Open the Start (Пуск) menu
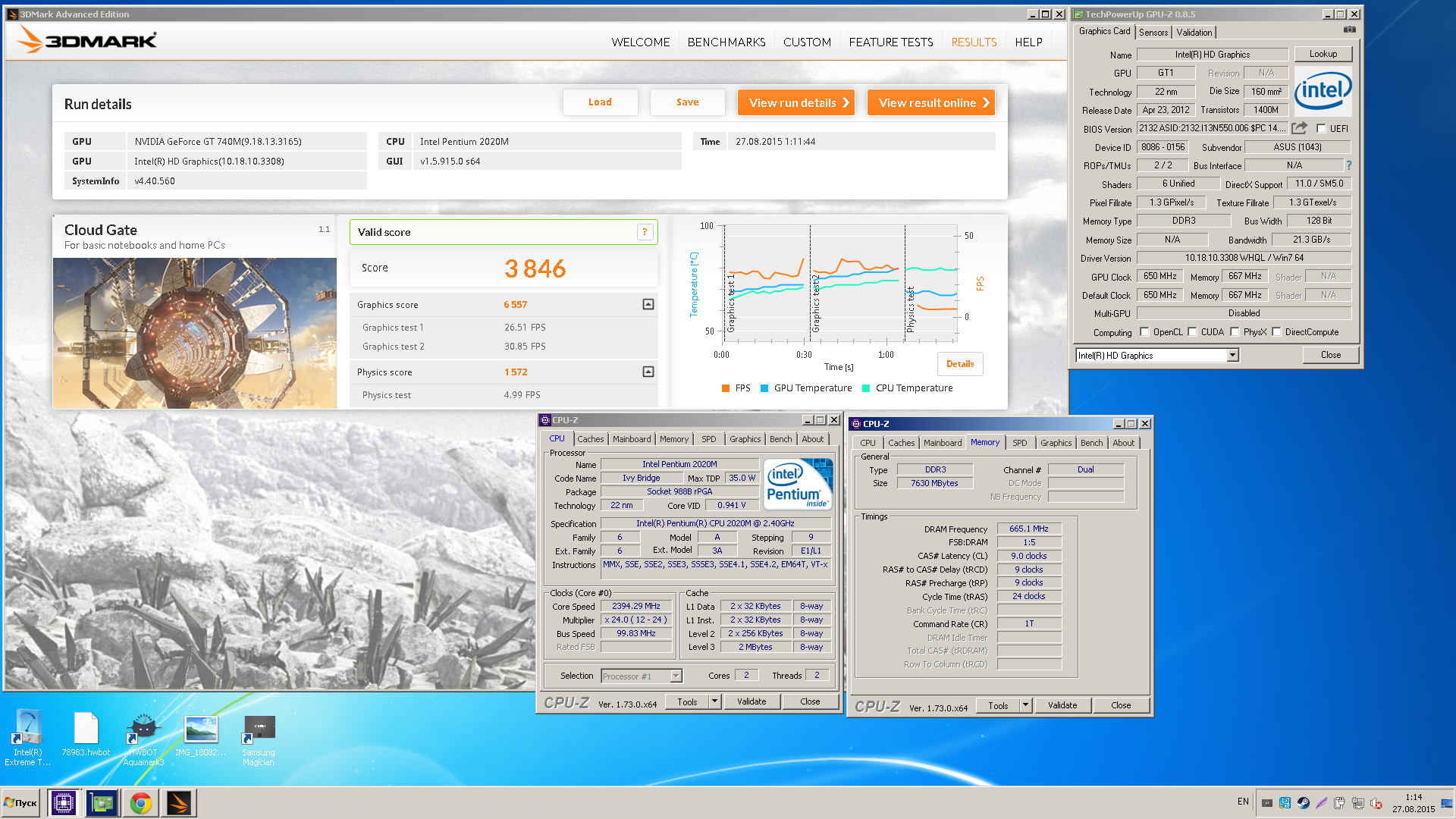The image size is (1456, 819). (x=21, y=803)
